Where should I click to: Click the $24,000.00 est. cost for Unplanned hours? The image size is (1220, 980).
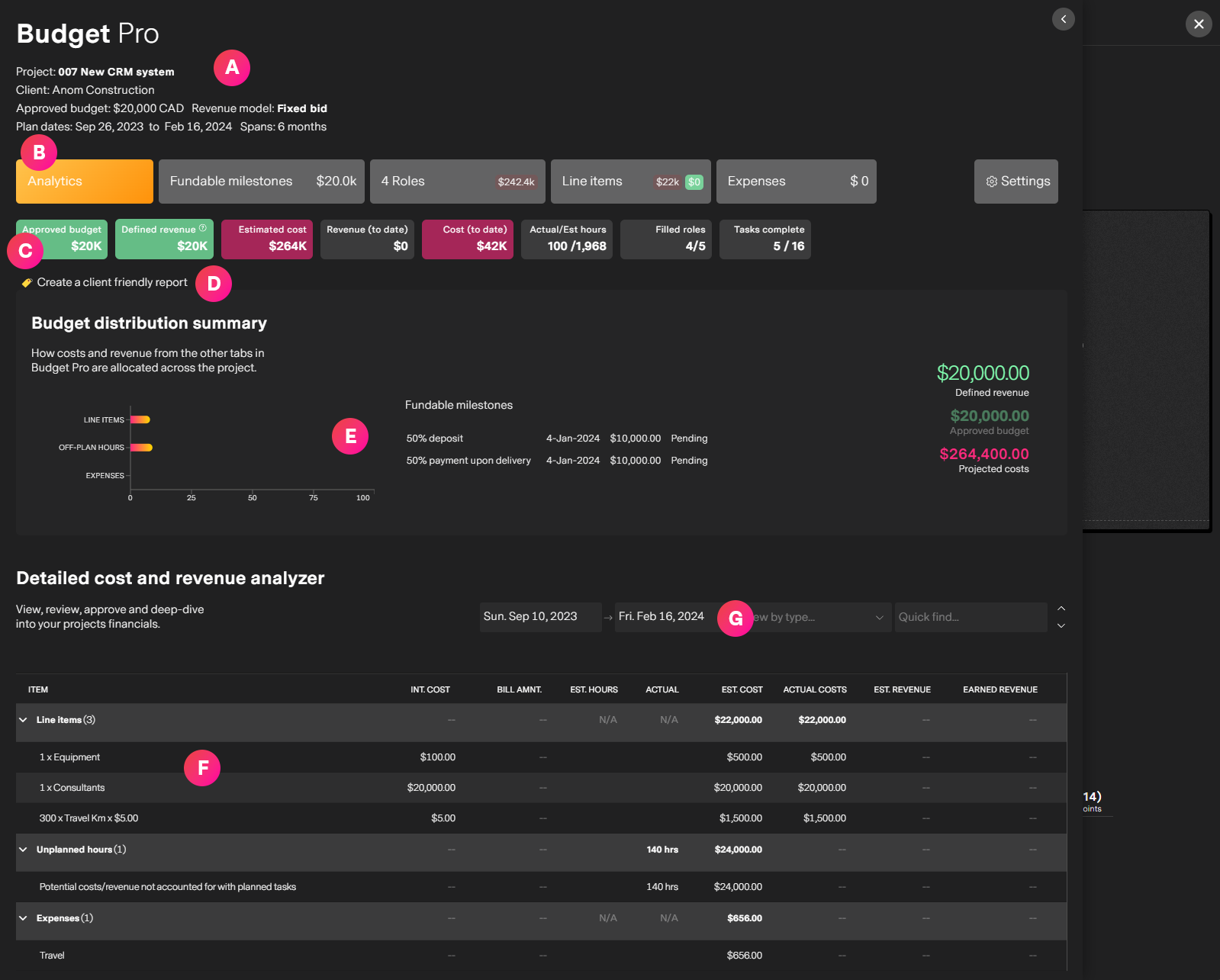click(x=739, y=850)
